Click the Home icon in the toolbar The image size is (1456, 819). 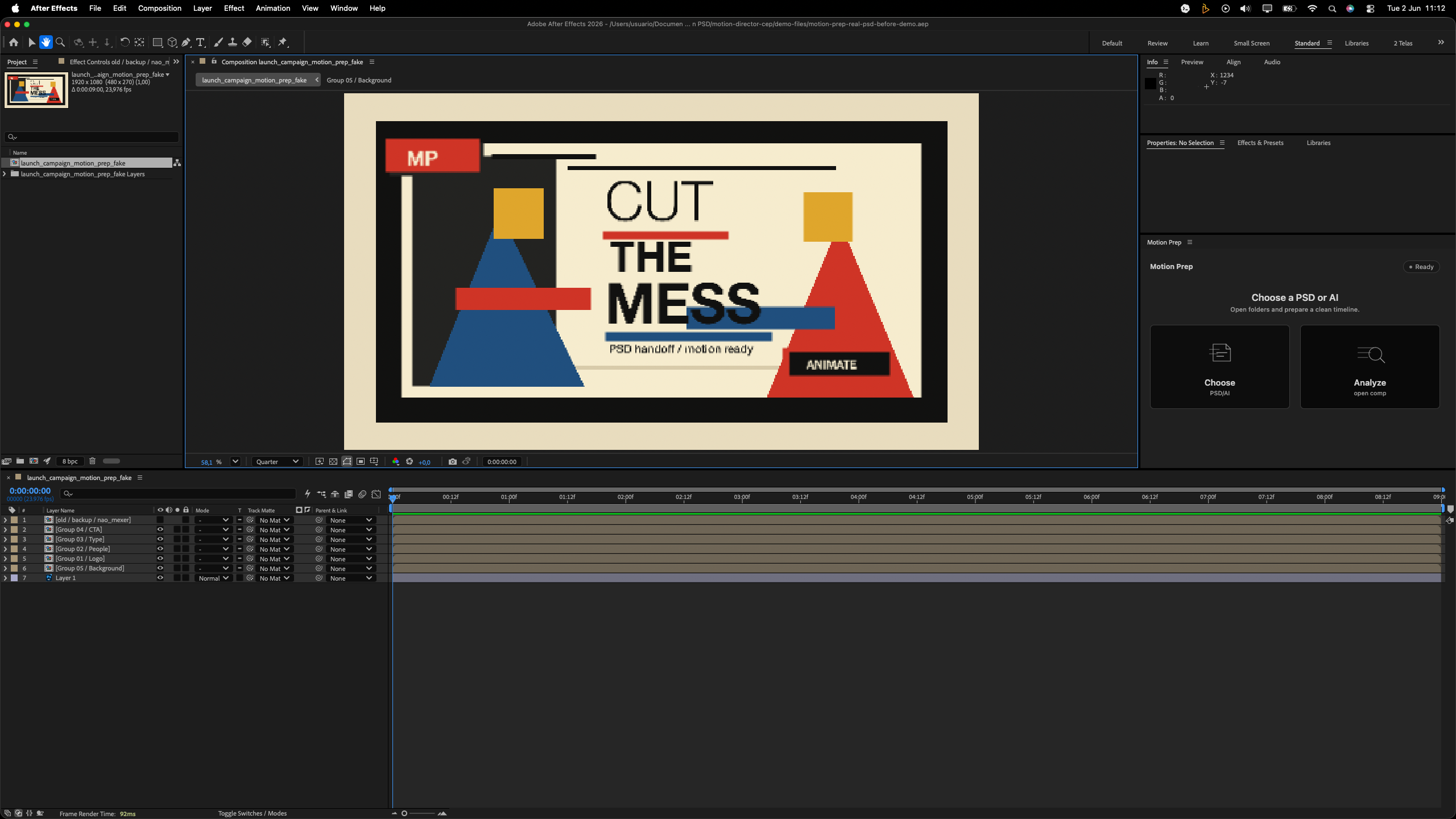click(x=14, y=42)
